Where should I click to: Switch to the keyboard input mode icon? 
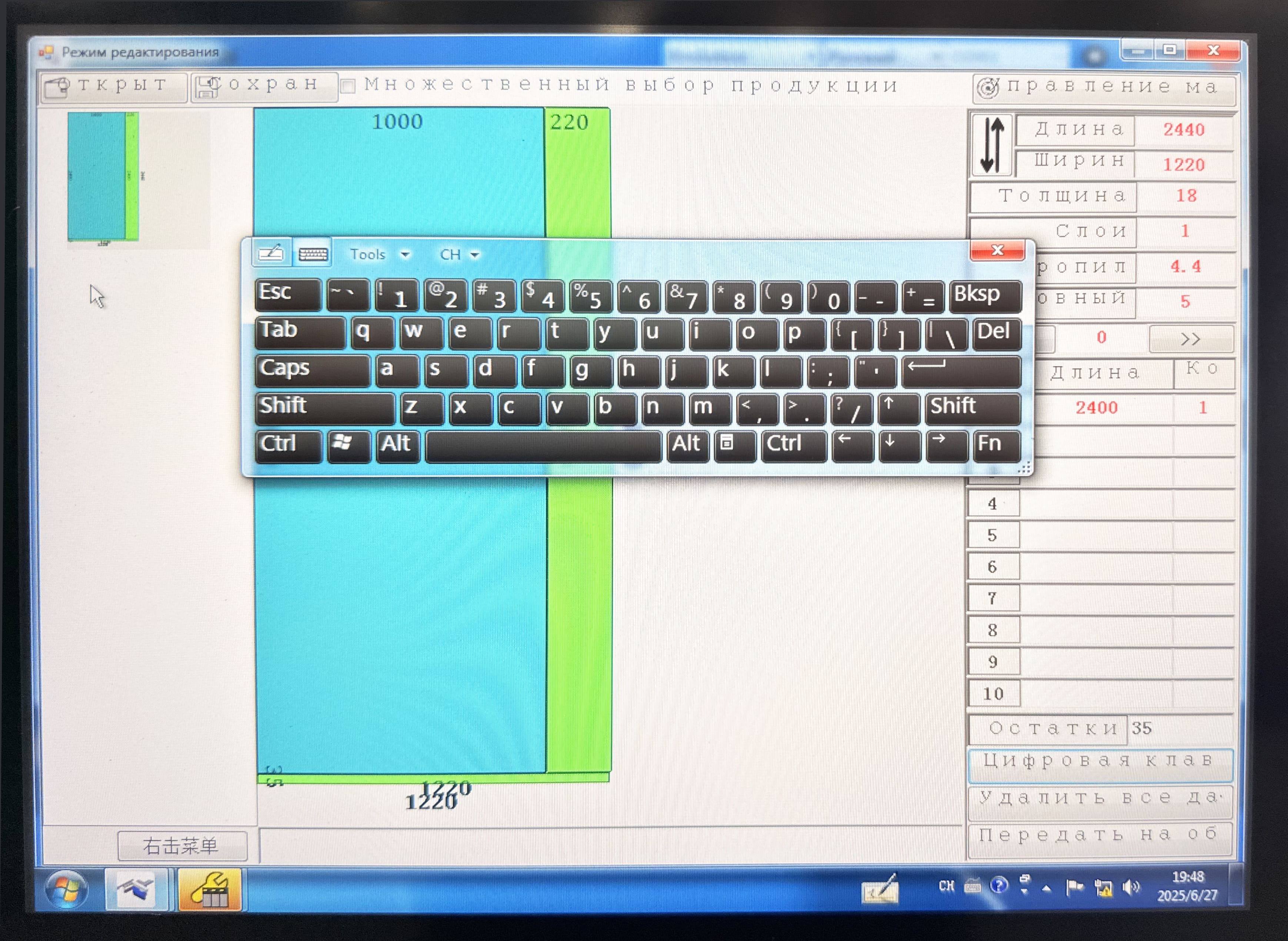(x=313, y=253)
